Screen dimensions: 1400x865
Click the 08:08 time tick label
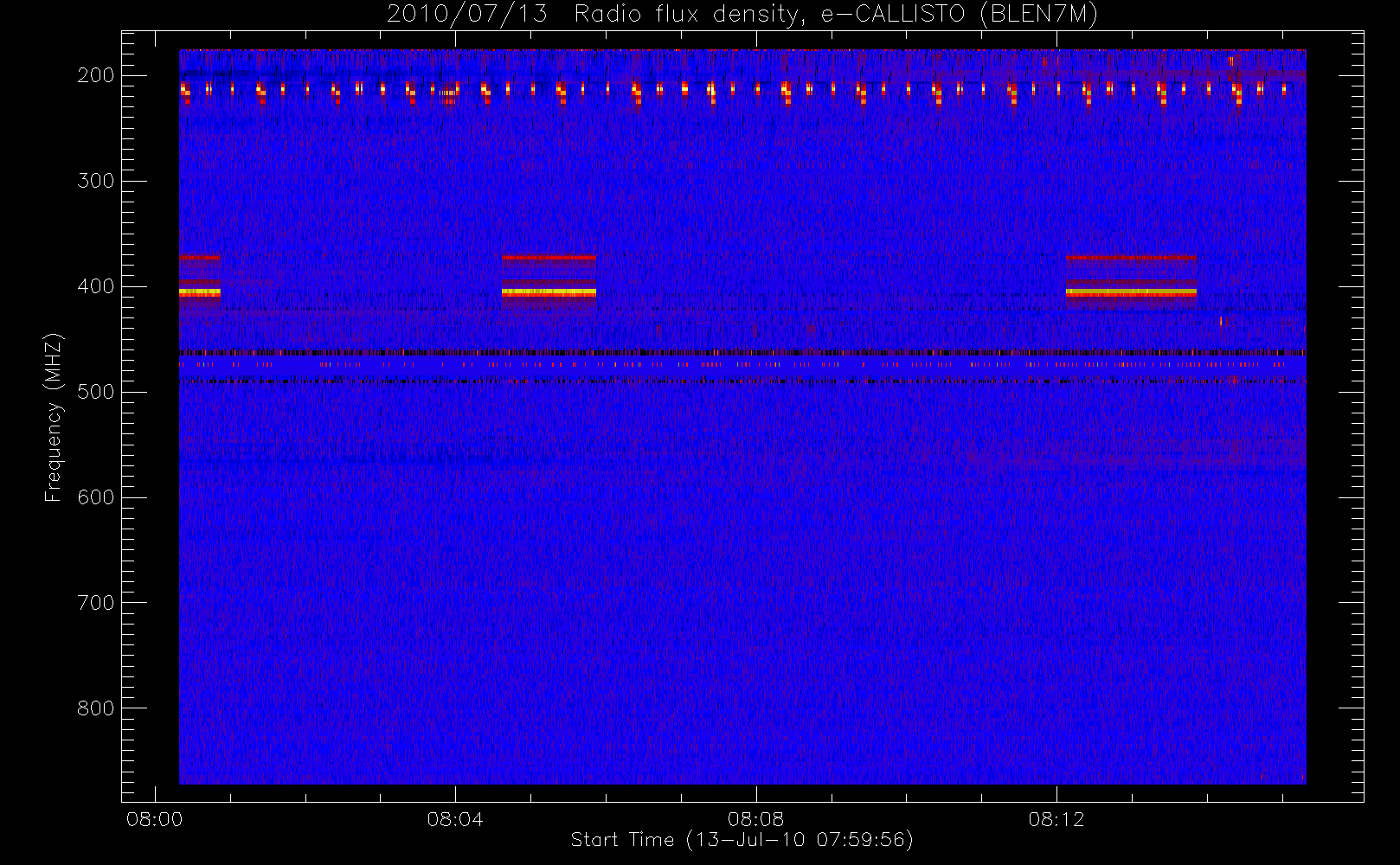pyautogui.click(x=755, y=819)
